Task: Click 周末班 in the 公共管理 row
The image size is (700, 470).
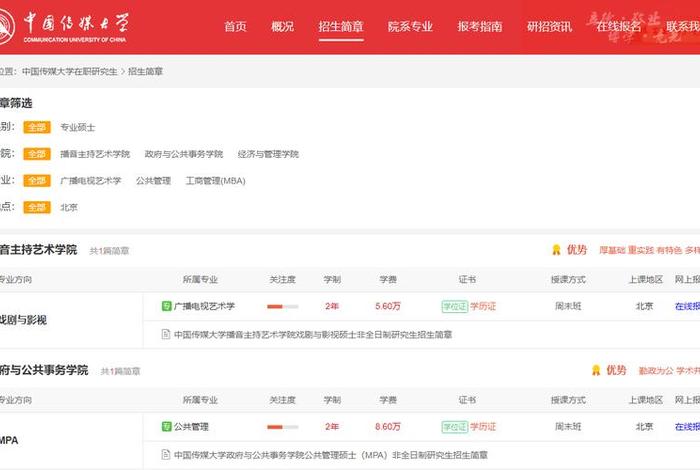Action: click(x=568, y=427)
